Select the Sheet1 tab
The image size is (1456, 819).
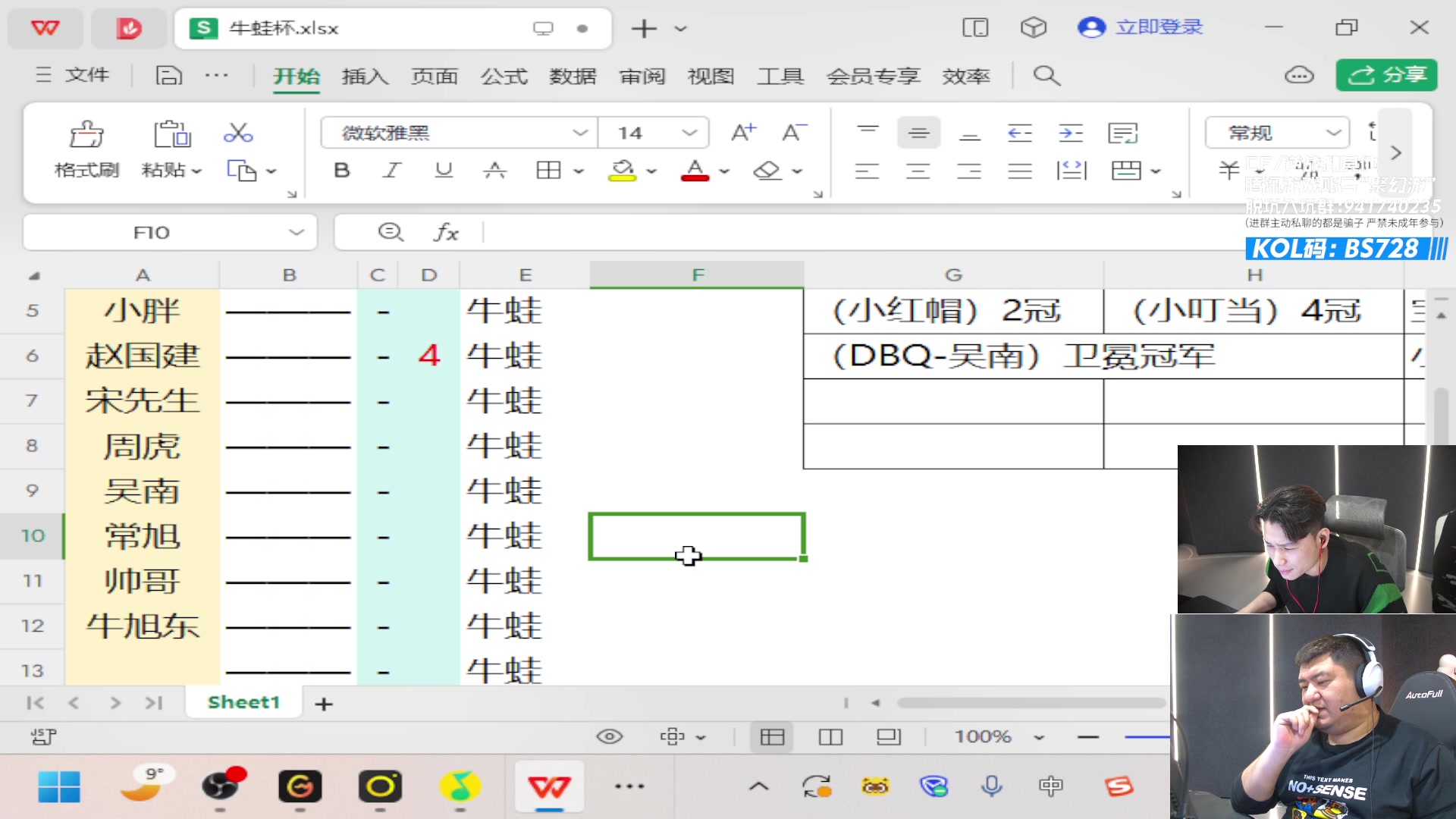[243, 702]
